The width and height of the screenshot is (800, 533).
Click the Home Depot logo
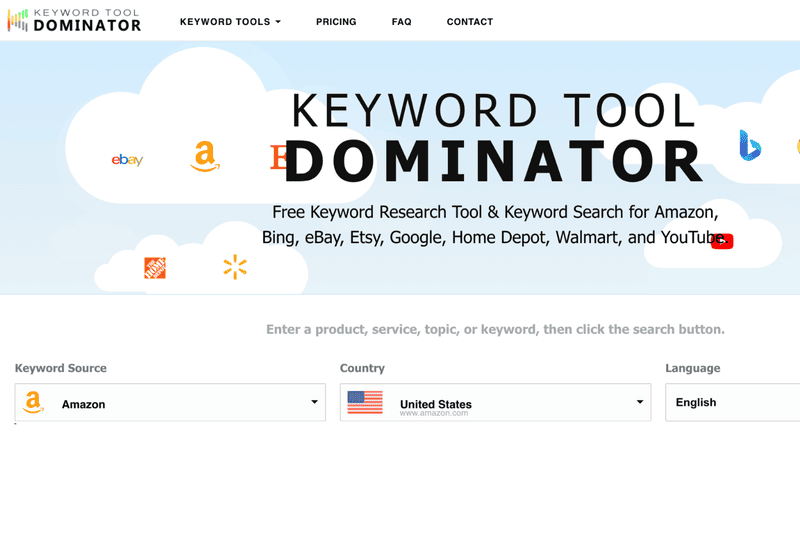pos(155,268)
